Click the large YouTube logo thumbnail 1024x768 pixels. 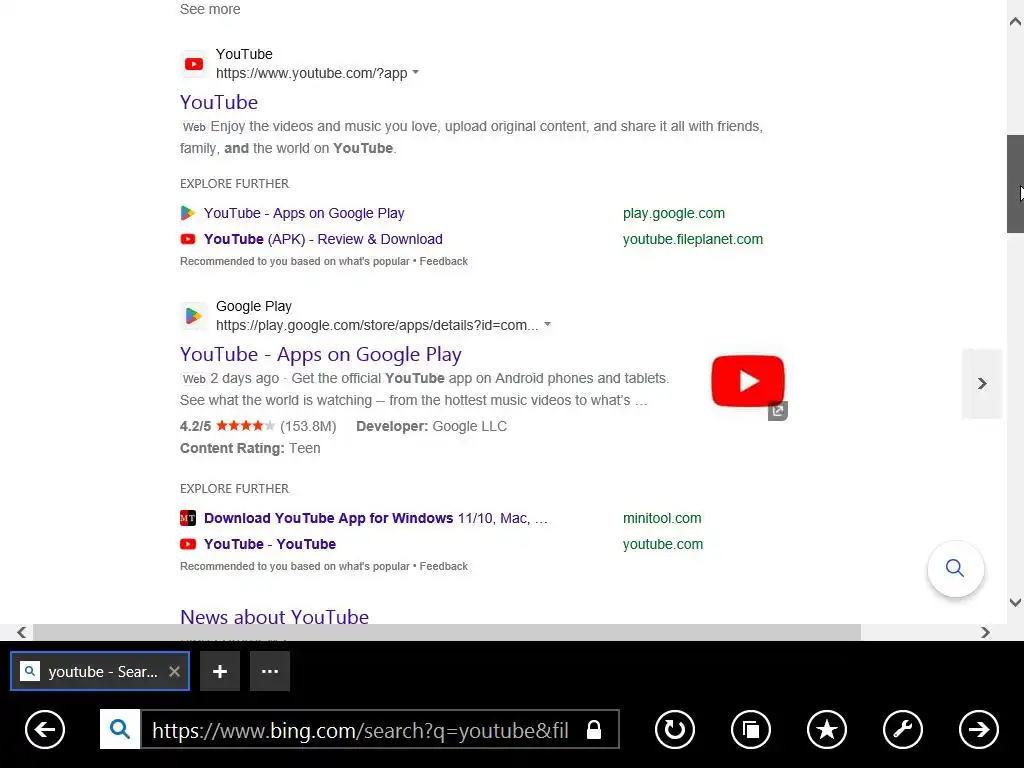(x=748, y=381)
